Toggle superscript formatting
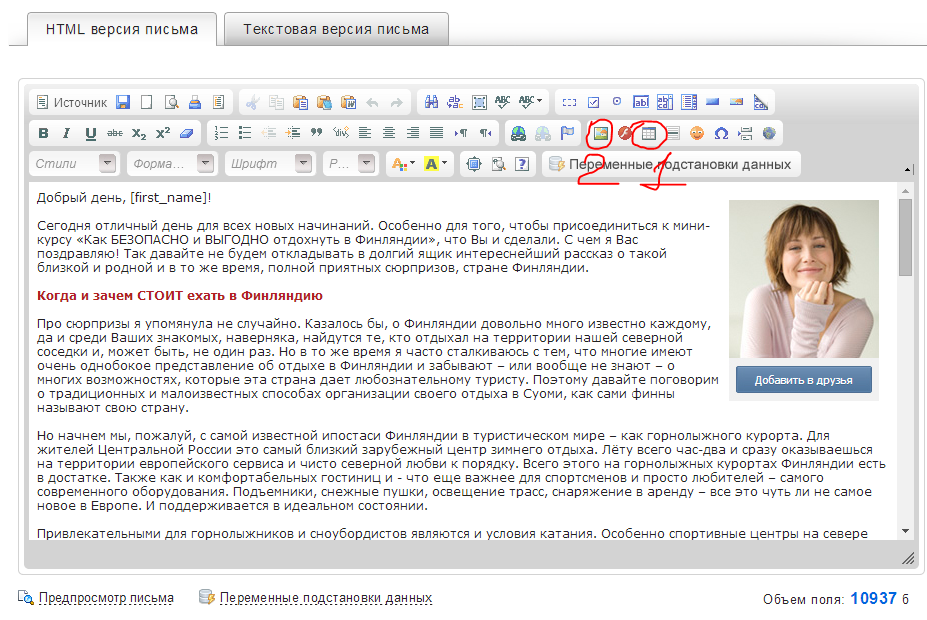Image resolution: width=927 pixels, height=620 pixels. pyautogui.click(x=163, y=133)
